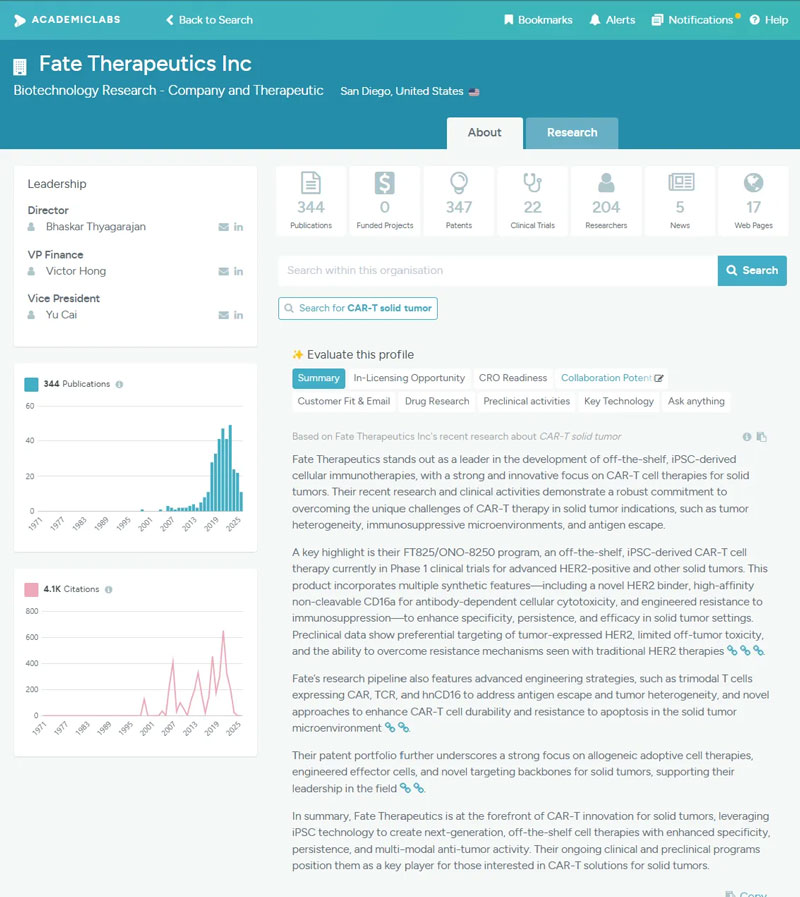Email Yu Cai via envelope icon
Screen dimensions: 800x897
tap(223, 315)
